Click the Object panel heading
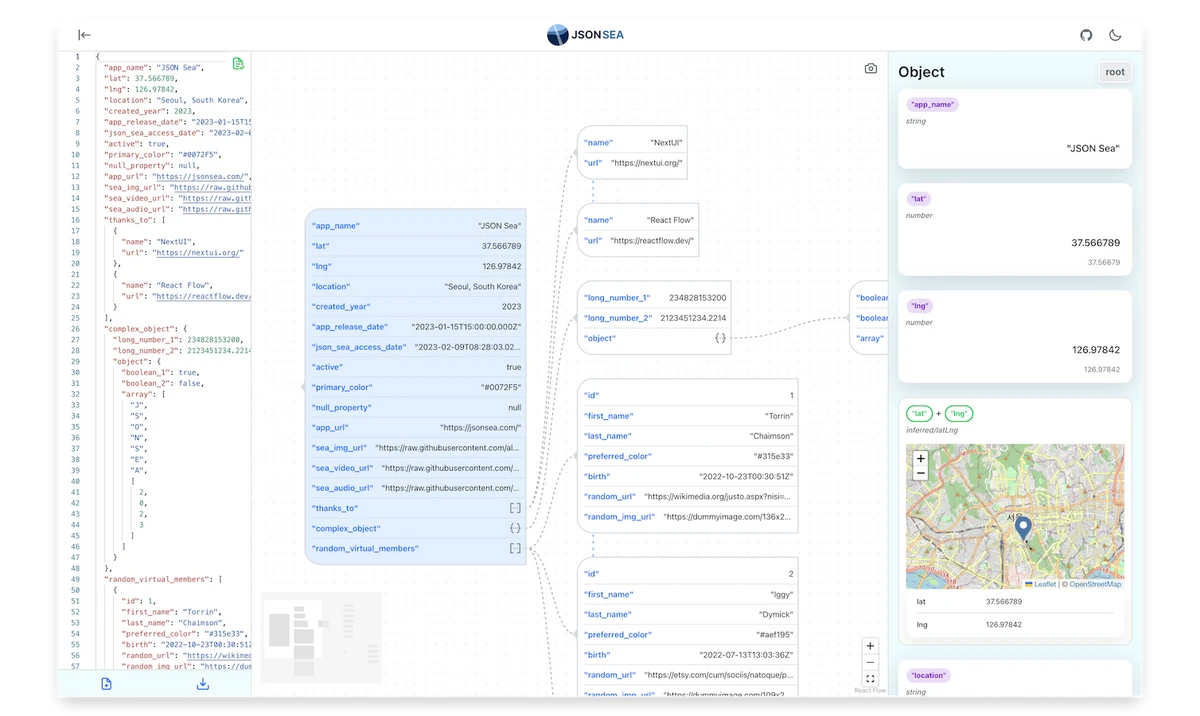The width and height of the screenshot is (1200, 716). coord(921,72)
